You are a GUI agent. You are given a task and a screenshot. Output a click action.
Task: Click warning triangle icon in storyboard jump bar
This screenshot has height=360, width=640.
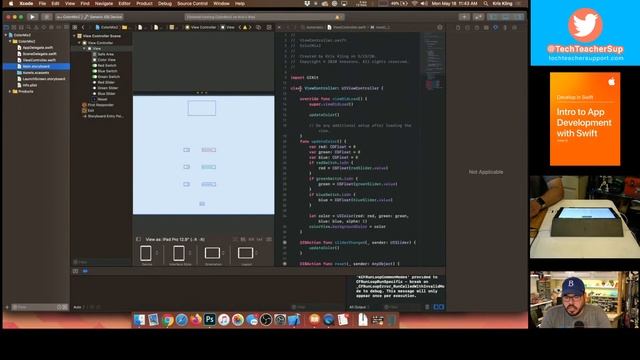[245, 27]
